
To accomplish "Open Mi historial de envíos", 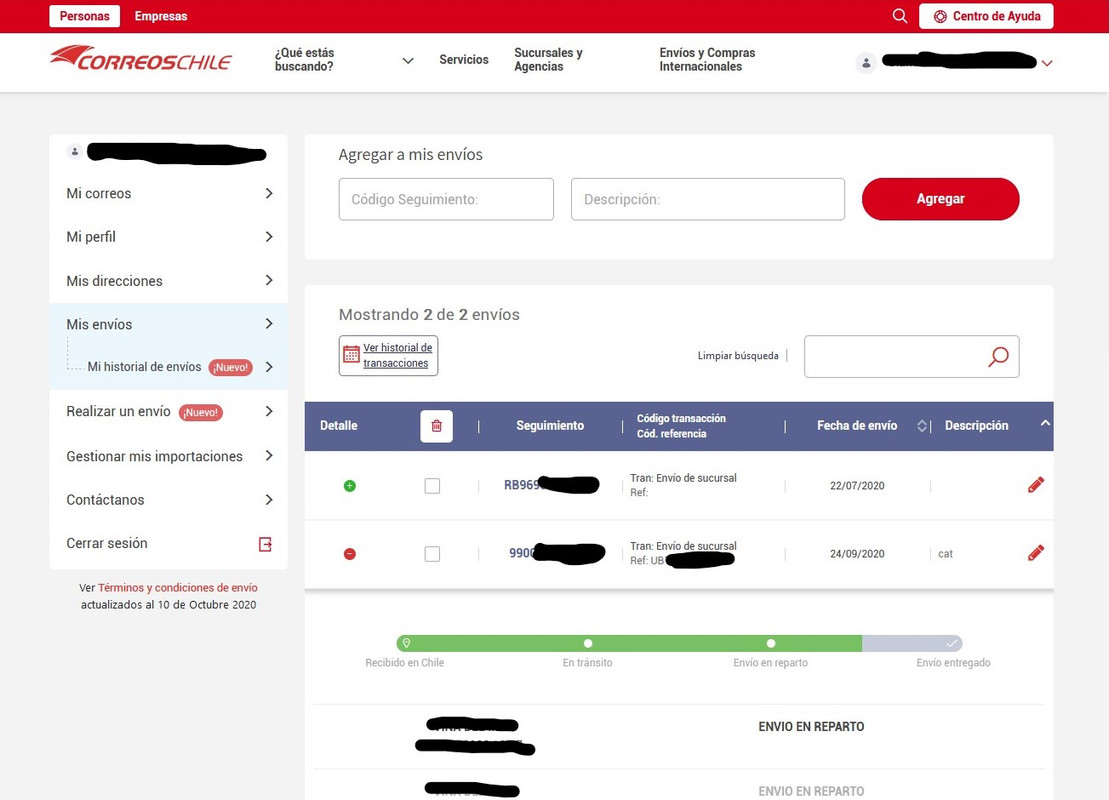I will [144, 366].
